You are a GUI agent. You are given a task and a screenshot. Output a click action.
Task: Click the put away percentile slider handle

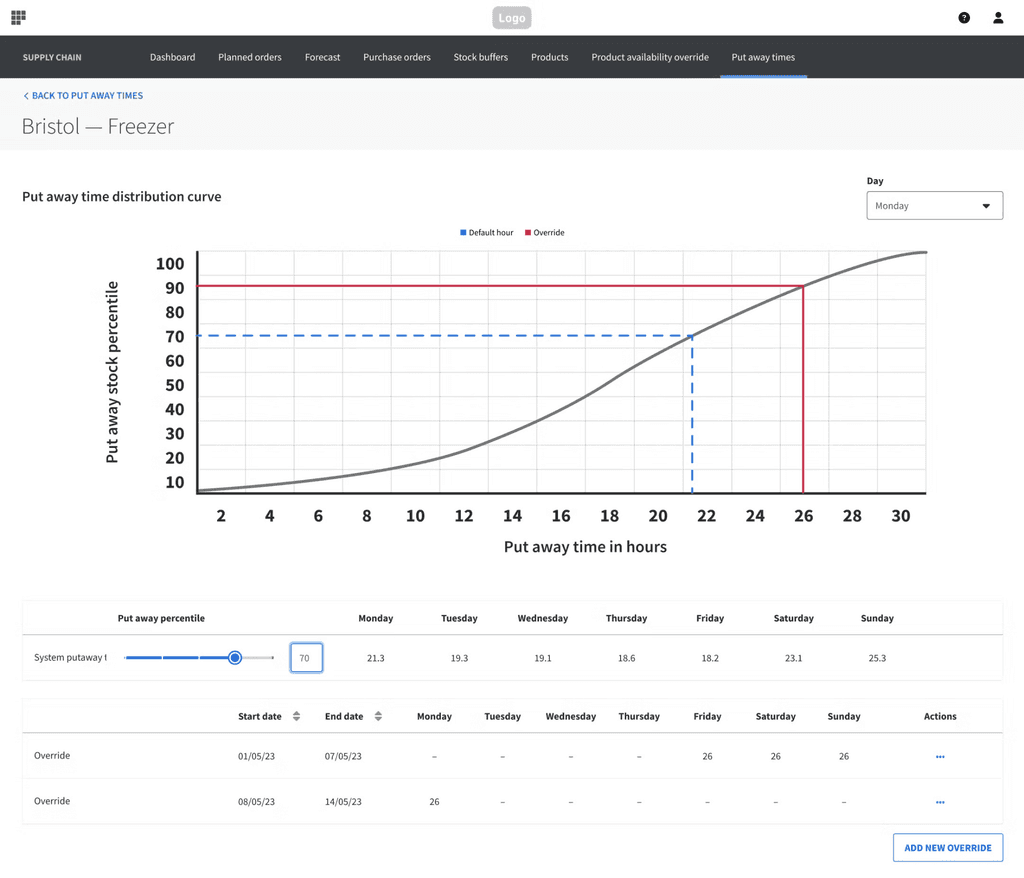pyautogui.click(x=235, y=658)
